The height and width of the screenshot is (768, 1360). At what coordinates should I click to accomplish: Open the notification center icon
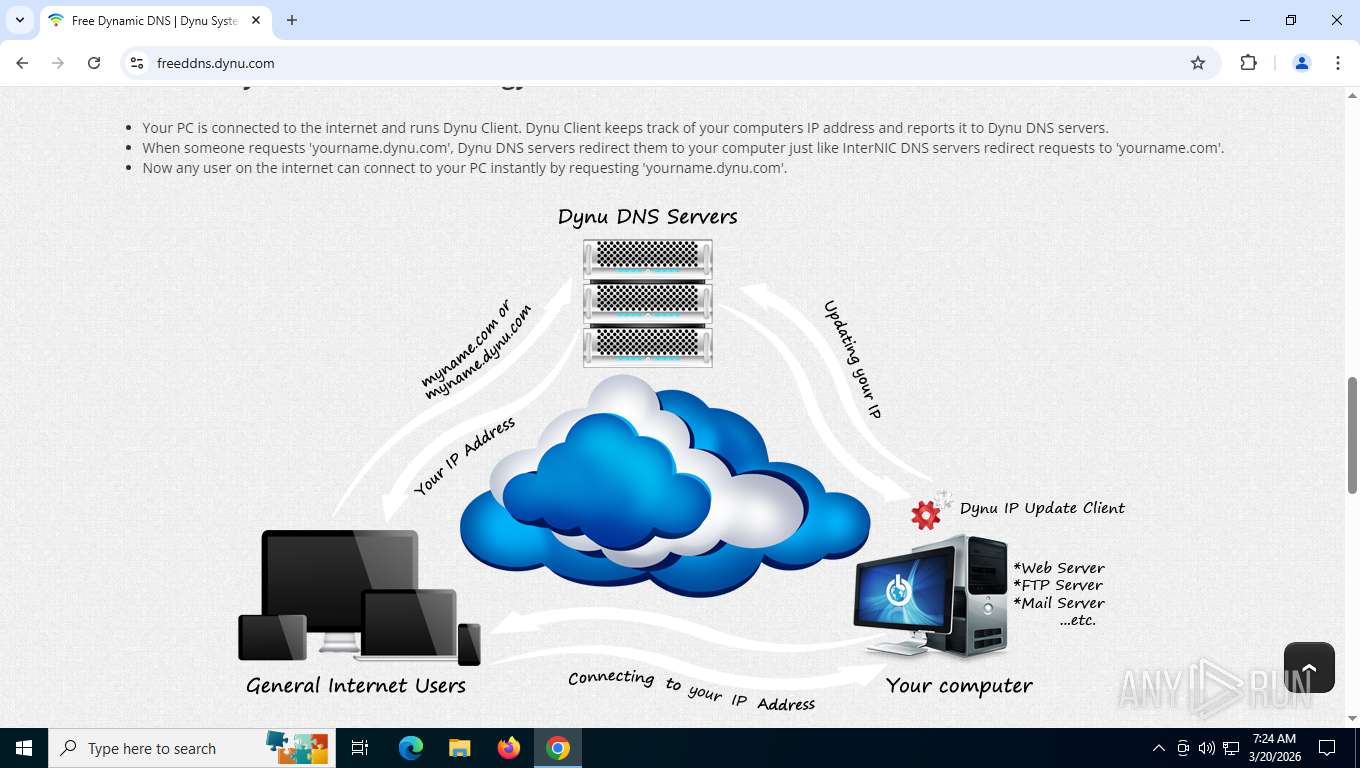pyautogui.click(x=1327, y=748)
